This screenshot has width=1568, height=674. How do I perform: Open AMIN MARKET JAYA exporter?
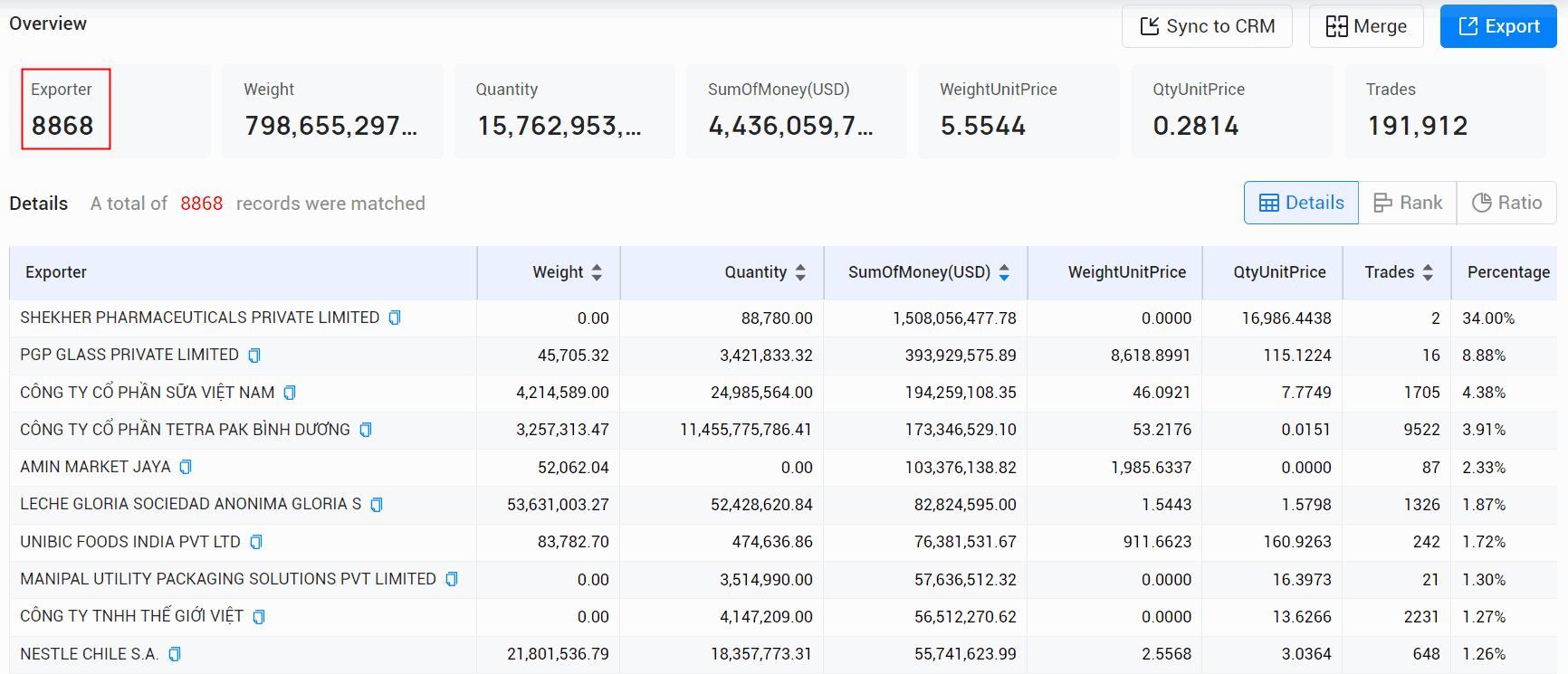[95, 467]
